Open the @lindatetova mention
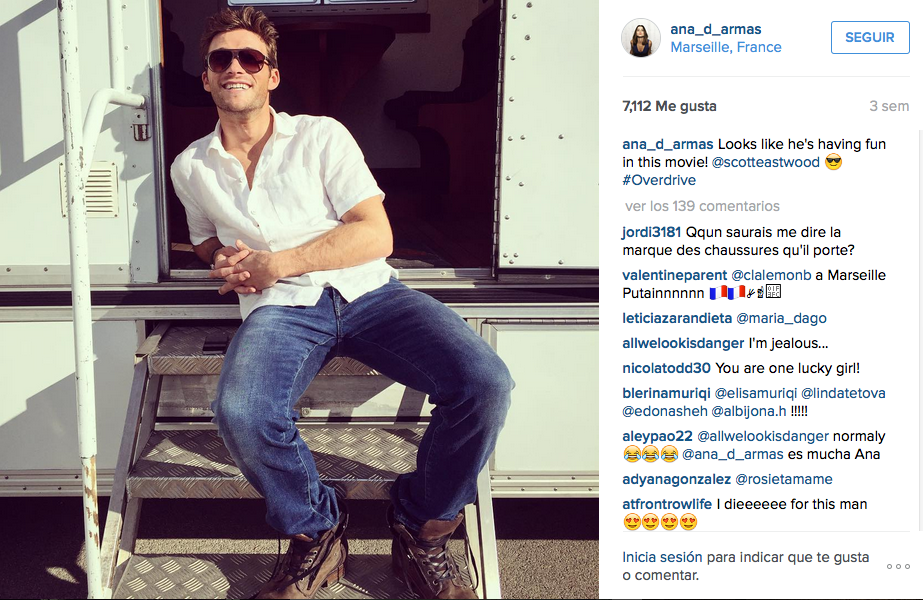923x600 pixels. click(843, 393)
